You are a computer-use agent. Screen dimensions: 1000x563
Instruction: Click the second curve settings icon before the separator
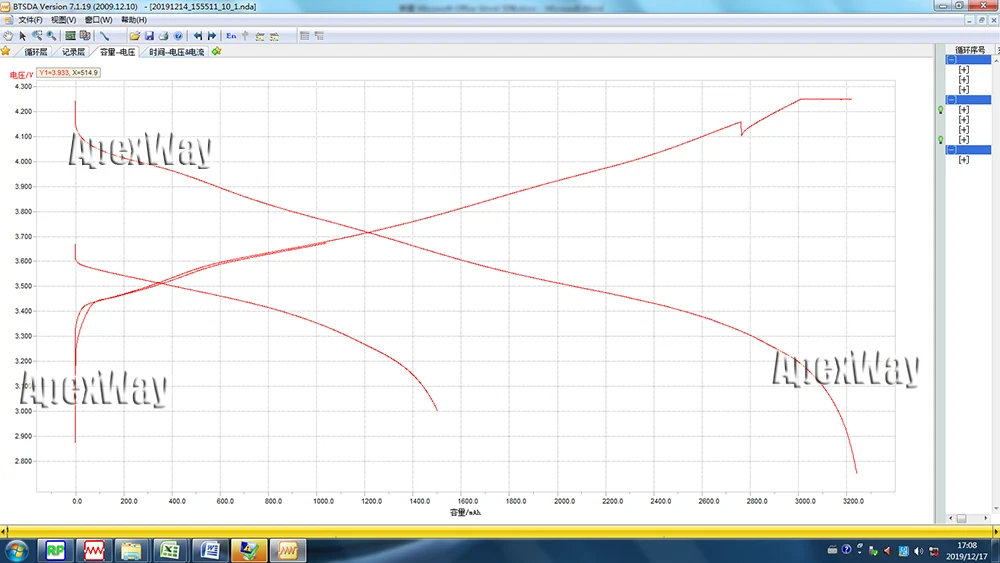click(x=274, y=36)
